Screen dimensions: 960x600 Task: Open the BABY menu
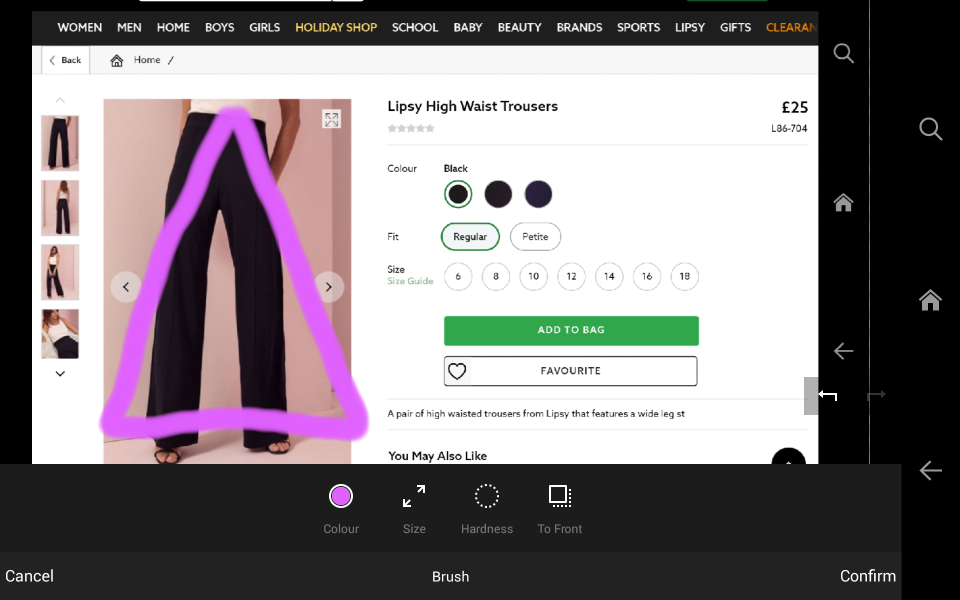click(468, 28)
